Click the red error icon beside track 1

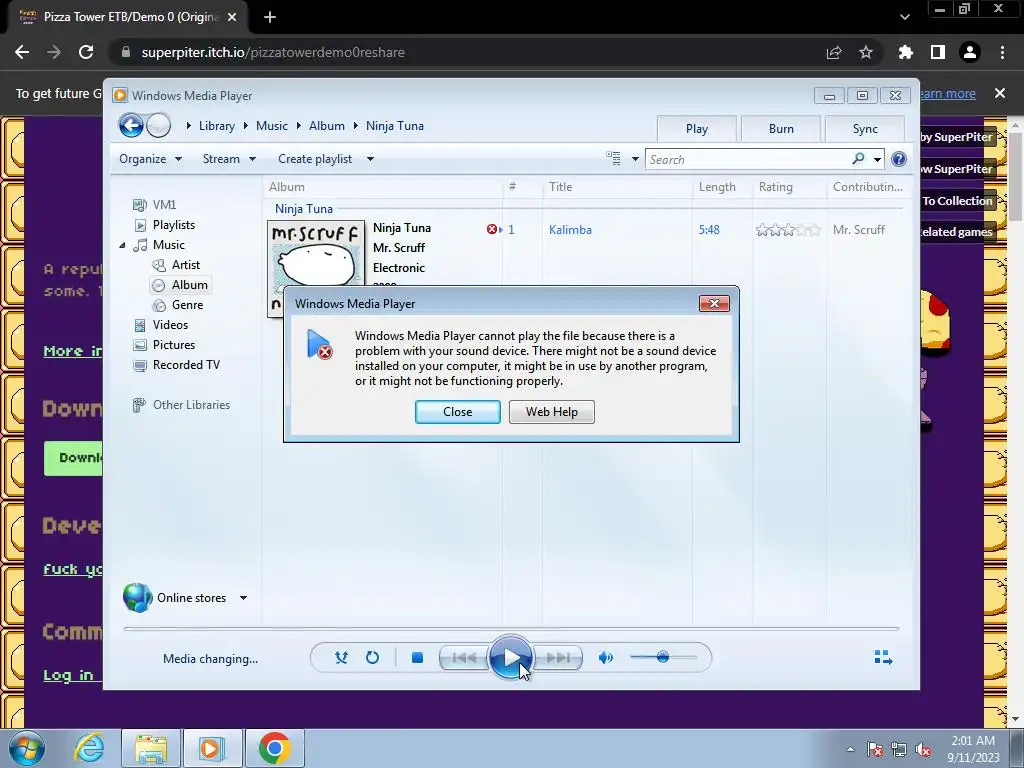click(492, 229)
